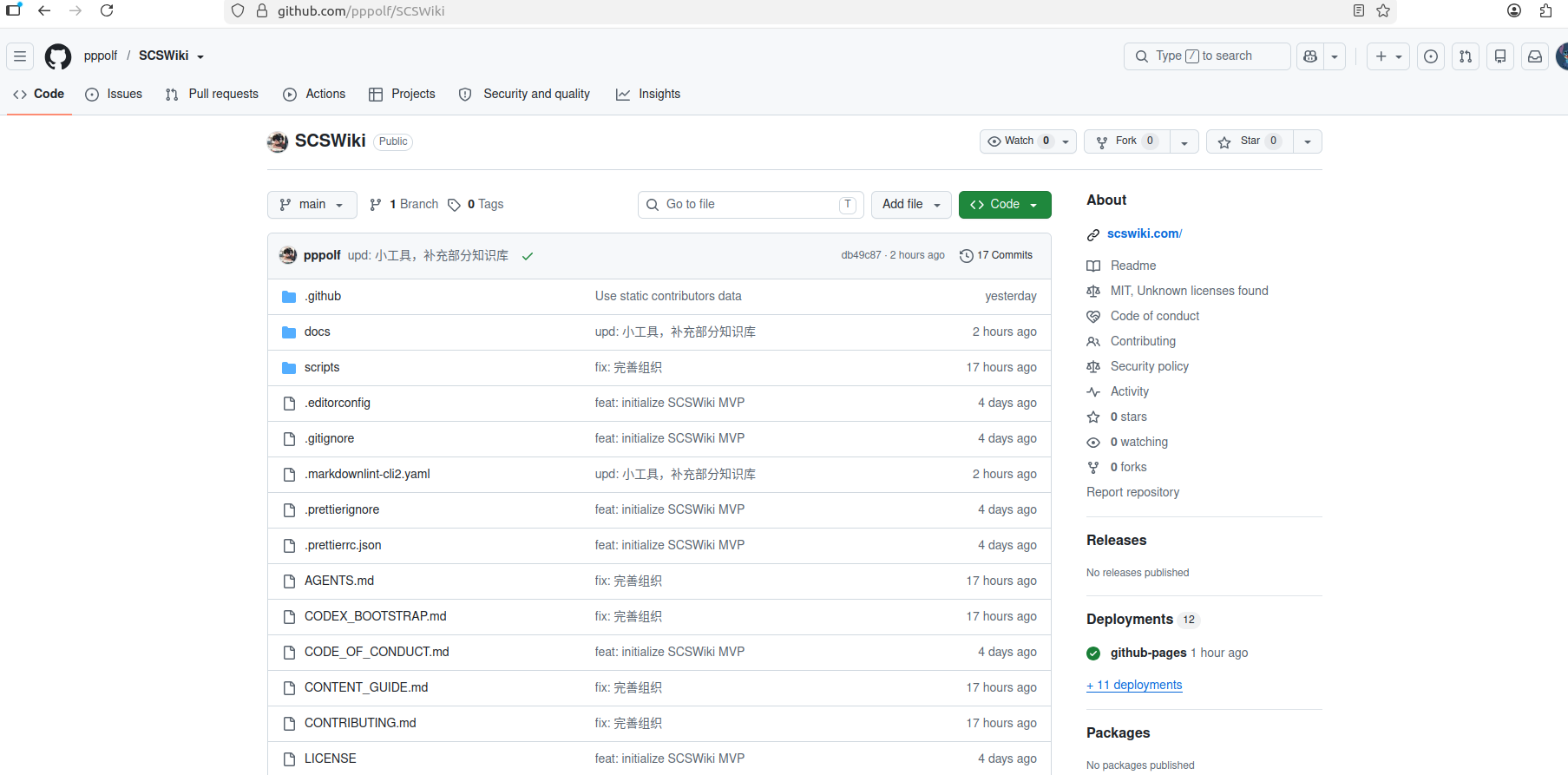Click the Report repository link
The height and width of the screenshot is (775, 1568).
tap(1132, 492)
